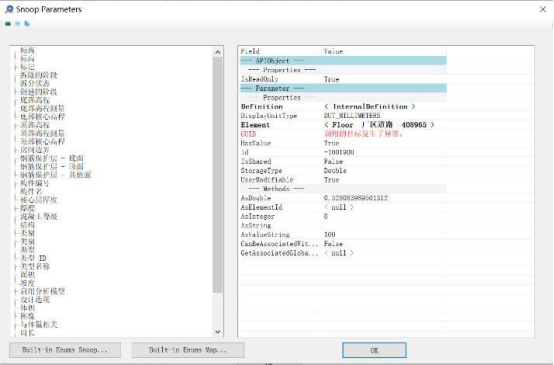Viewport: 554px width, 365px height.
Task: Close the Snoop Parameters dialog
Action: click(x=543, y=9)
